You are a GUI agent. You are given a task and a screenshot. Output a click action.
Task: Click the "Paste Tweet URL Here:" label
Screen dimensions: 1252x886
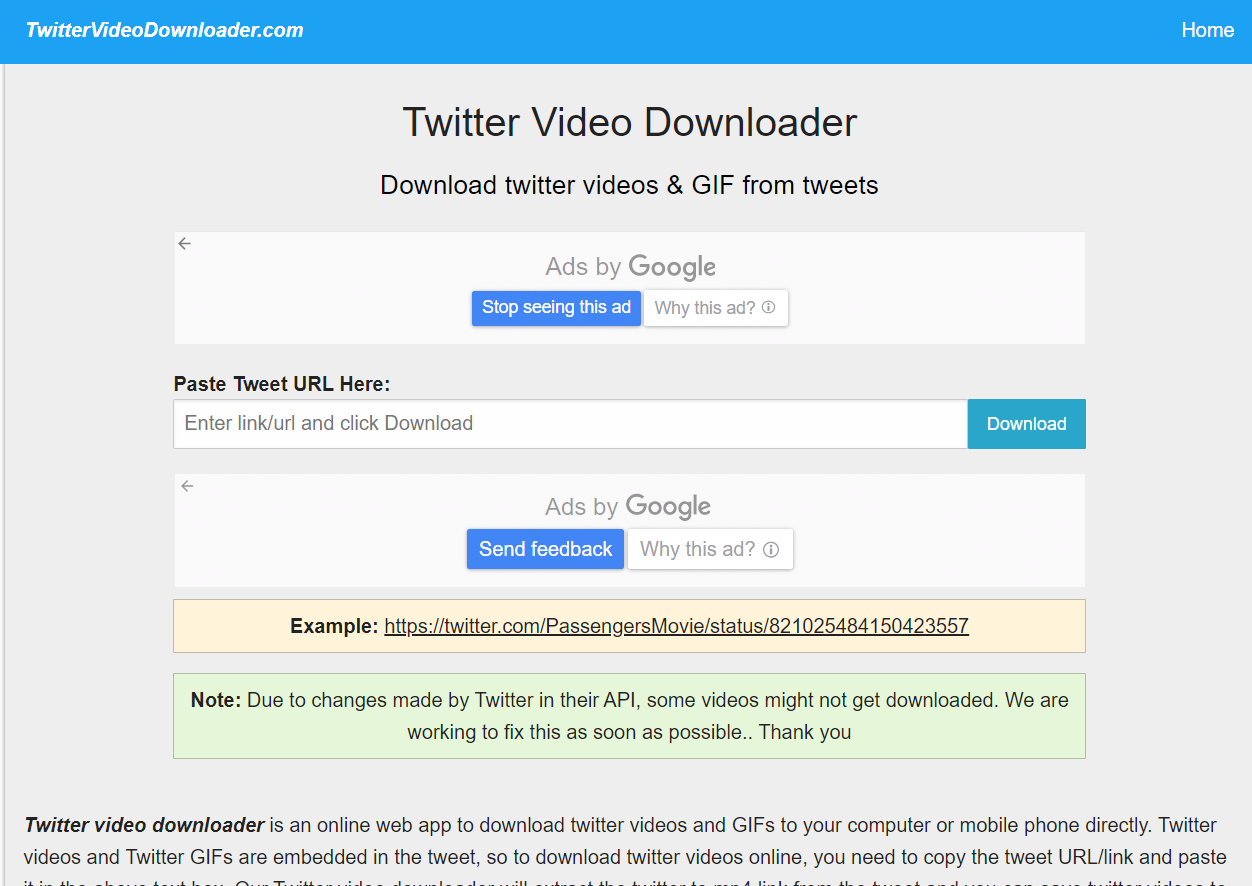click(x=282, y=384)
